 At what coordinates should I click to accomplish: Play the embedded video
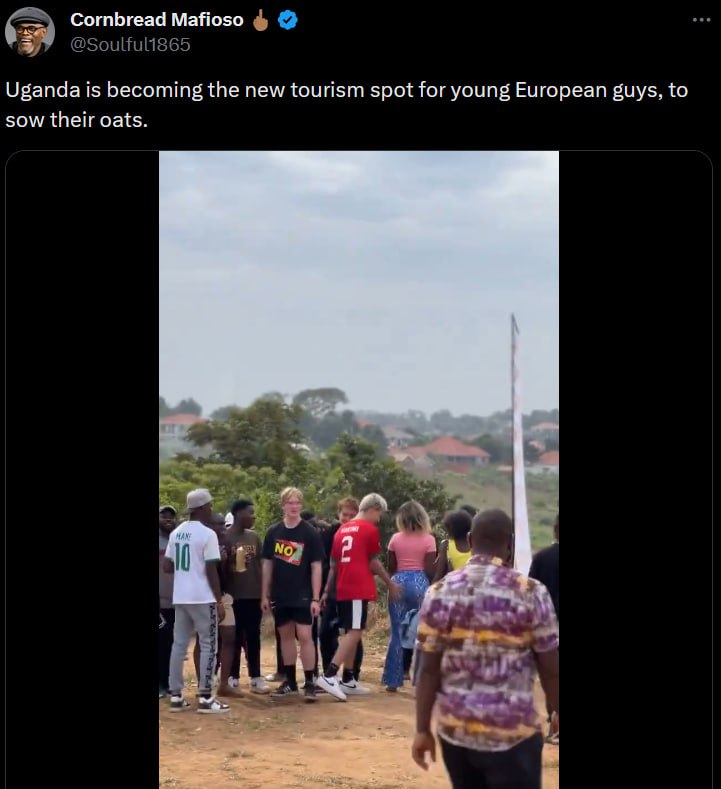click(x=359, y=469)
